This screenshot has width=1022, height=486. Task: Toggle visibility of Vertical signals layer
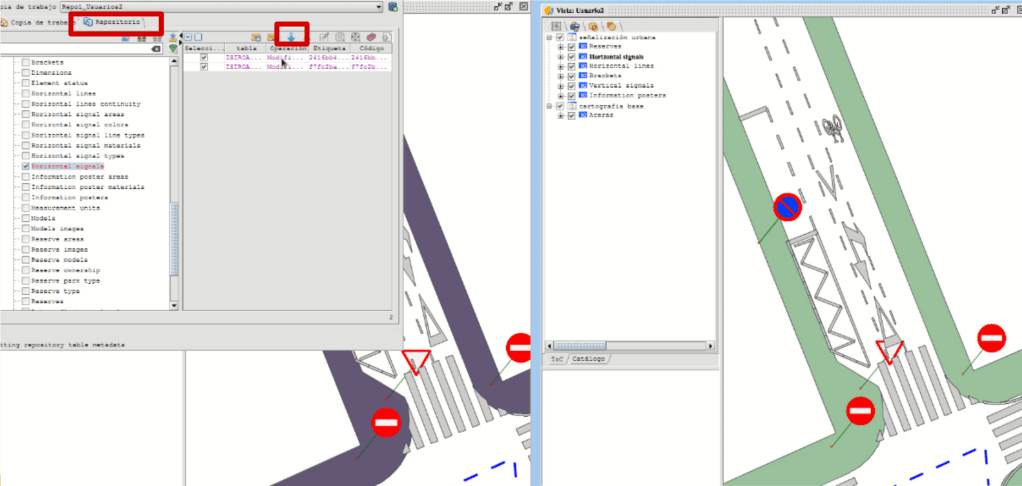click(x=571, y=85)
